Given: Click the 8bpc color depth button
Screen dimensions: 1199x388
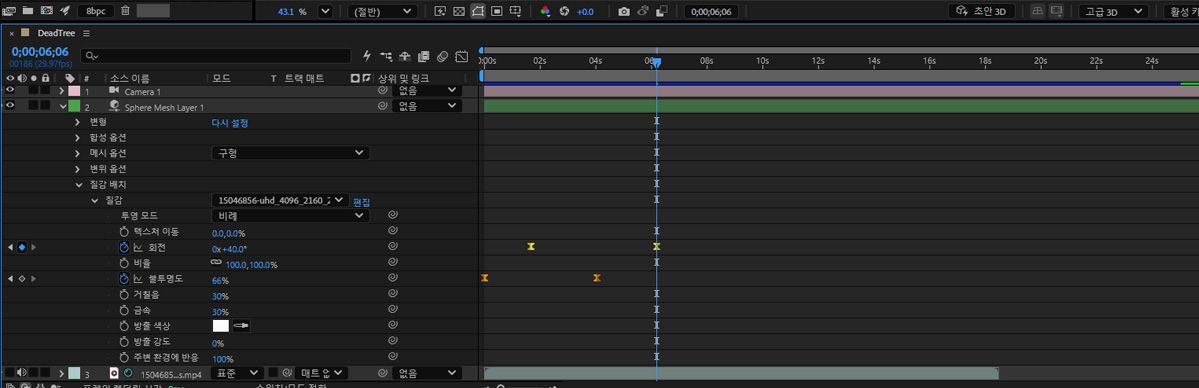Looking at the screenshot, I should (x=96, y=11).
